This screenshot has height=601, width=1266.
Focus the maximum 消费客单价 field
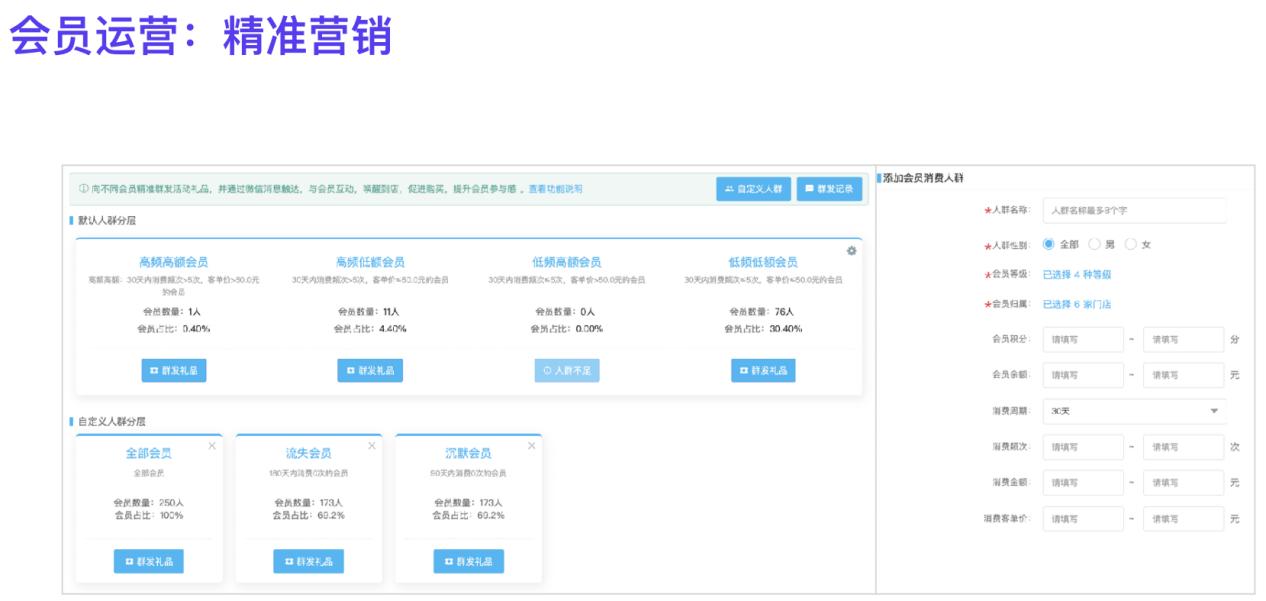click(1184, 519)
